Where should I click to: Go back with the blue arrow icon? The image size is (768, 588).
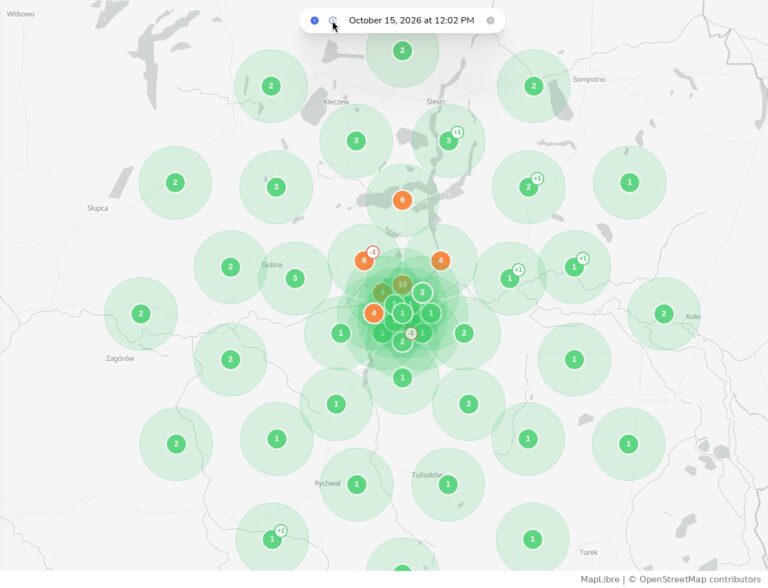[x=314, y=21]
